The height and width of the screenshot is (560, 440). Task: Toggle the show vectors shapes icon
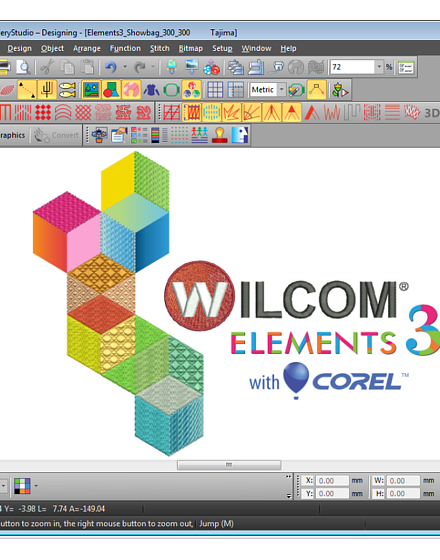pyautogui.click(x=111, y=89)
